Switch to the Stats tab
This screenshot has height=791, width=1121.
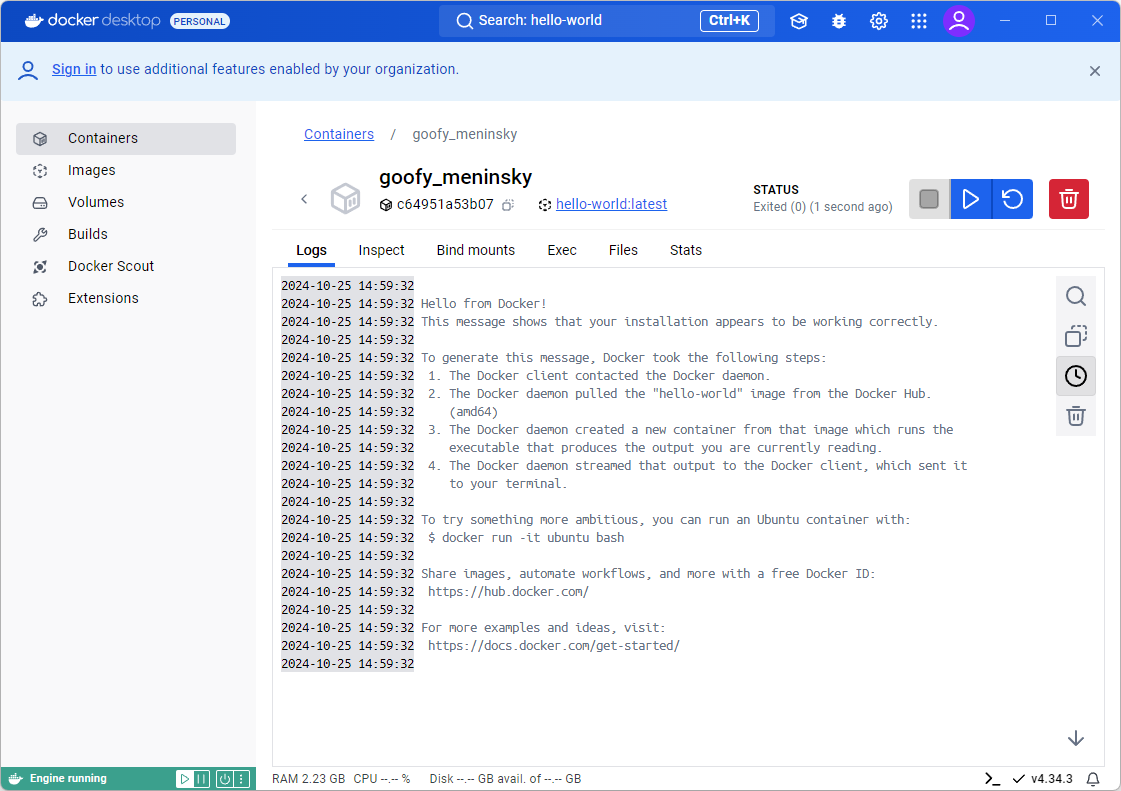[x=686, y=250]
